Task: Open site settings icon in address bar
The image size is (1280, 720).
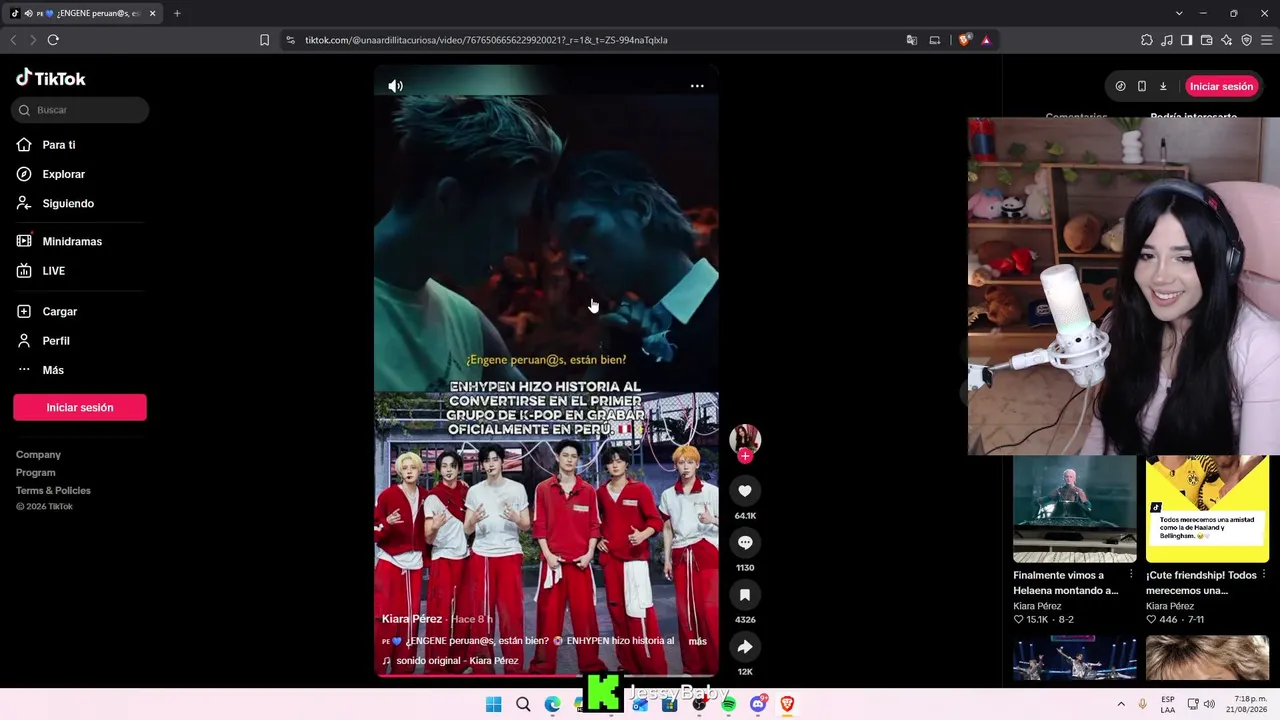Action: (x=290, y=40)
